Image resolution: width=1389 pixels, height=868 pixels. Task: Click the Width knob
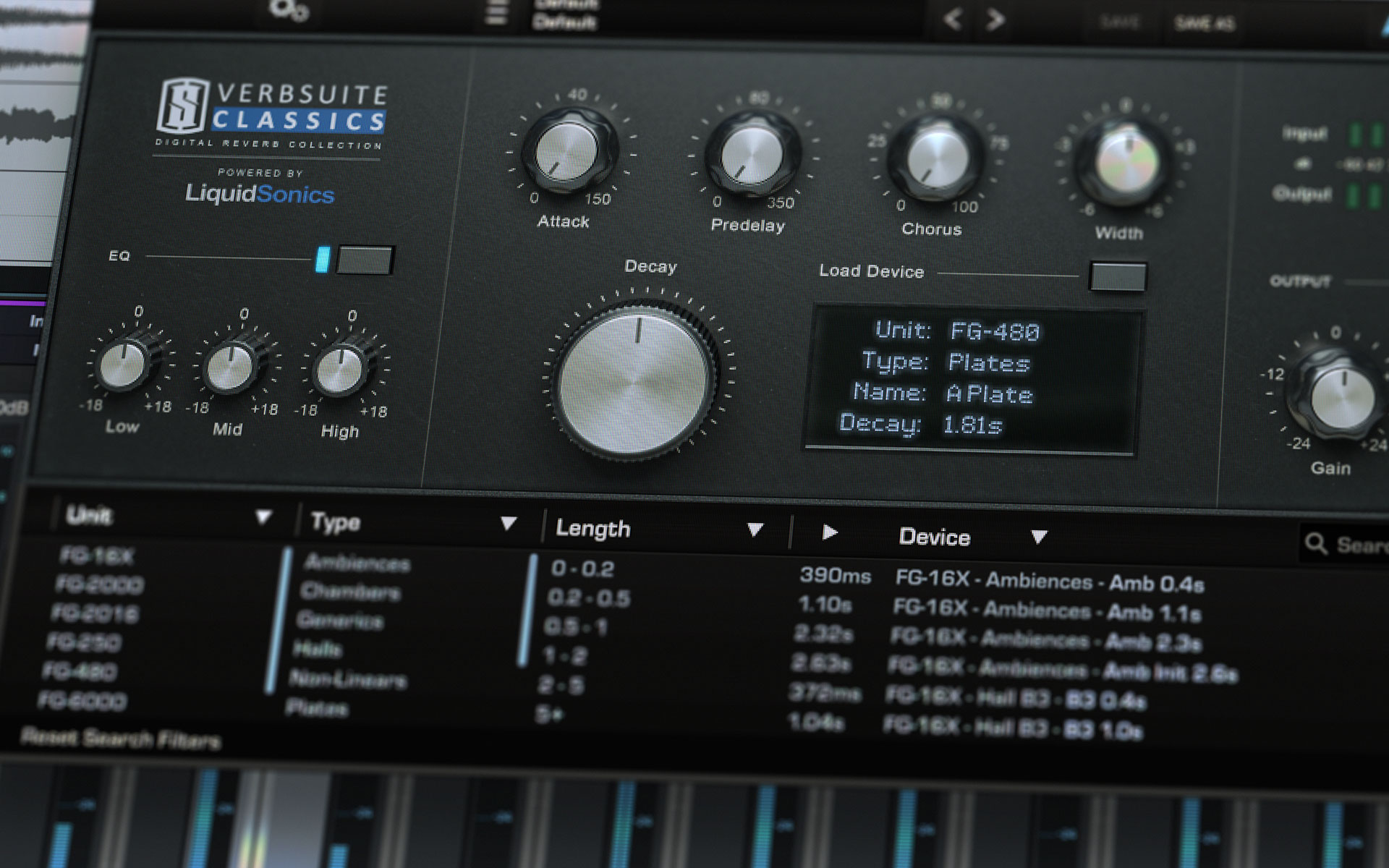click(x=1126, y=162)
